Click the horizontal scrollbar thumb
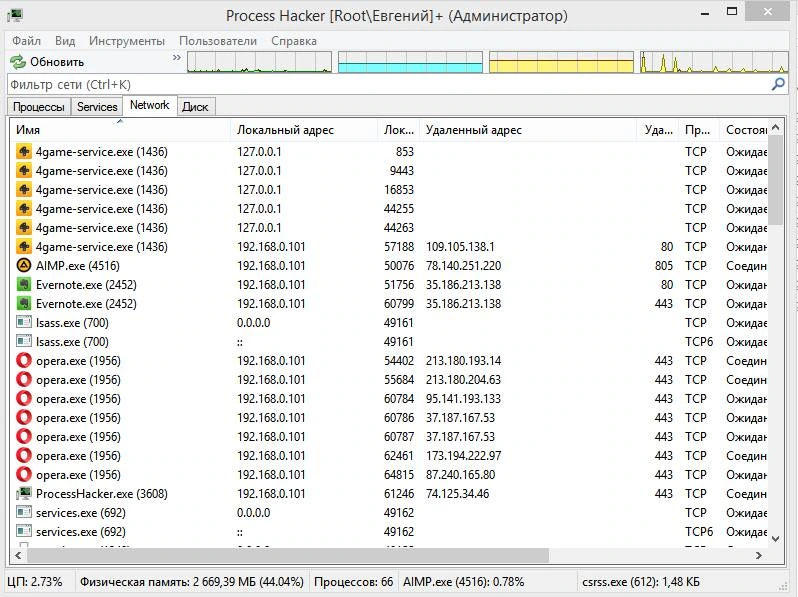The height and width of the screenshot is (597, 798). [288, 555]
